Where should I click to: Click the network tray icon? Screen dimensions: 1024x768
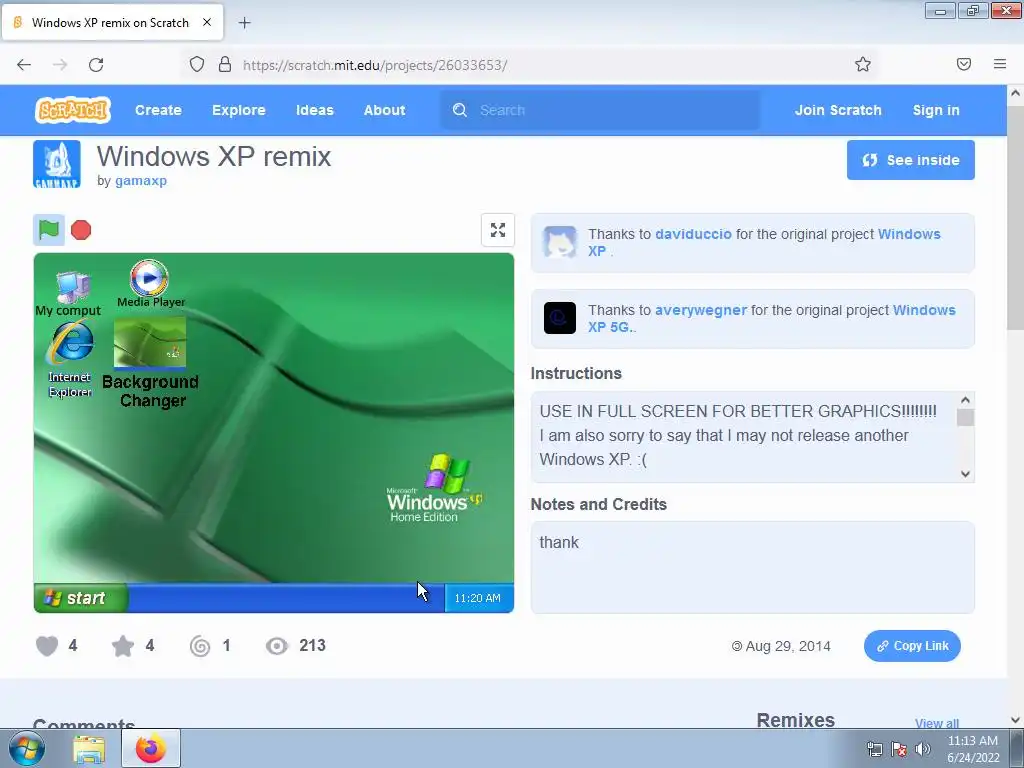[x=874, y=749]
